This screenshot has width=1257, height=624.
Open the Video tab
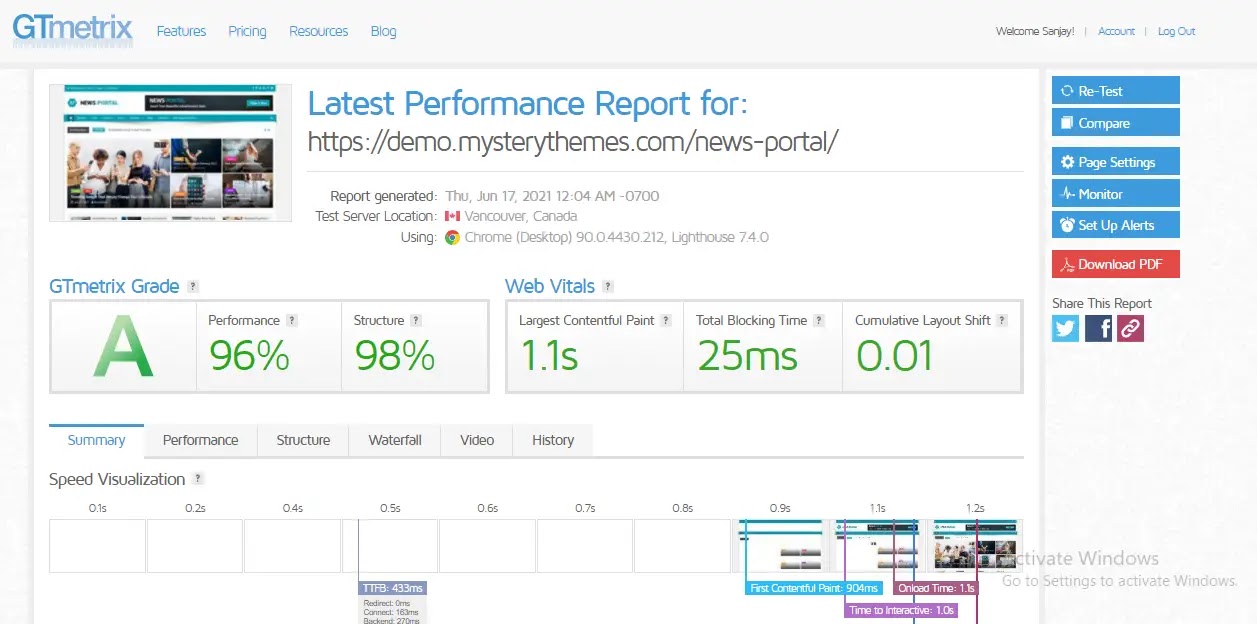tap(477, 440)
